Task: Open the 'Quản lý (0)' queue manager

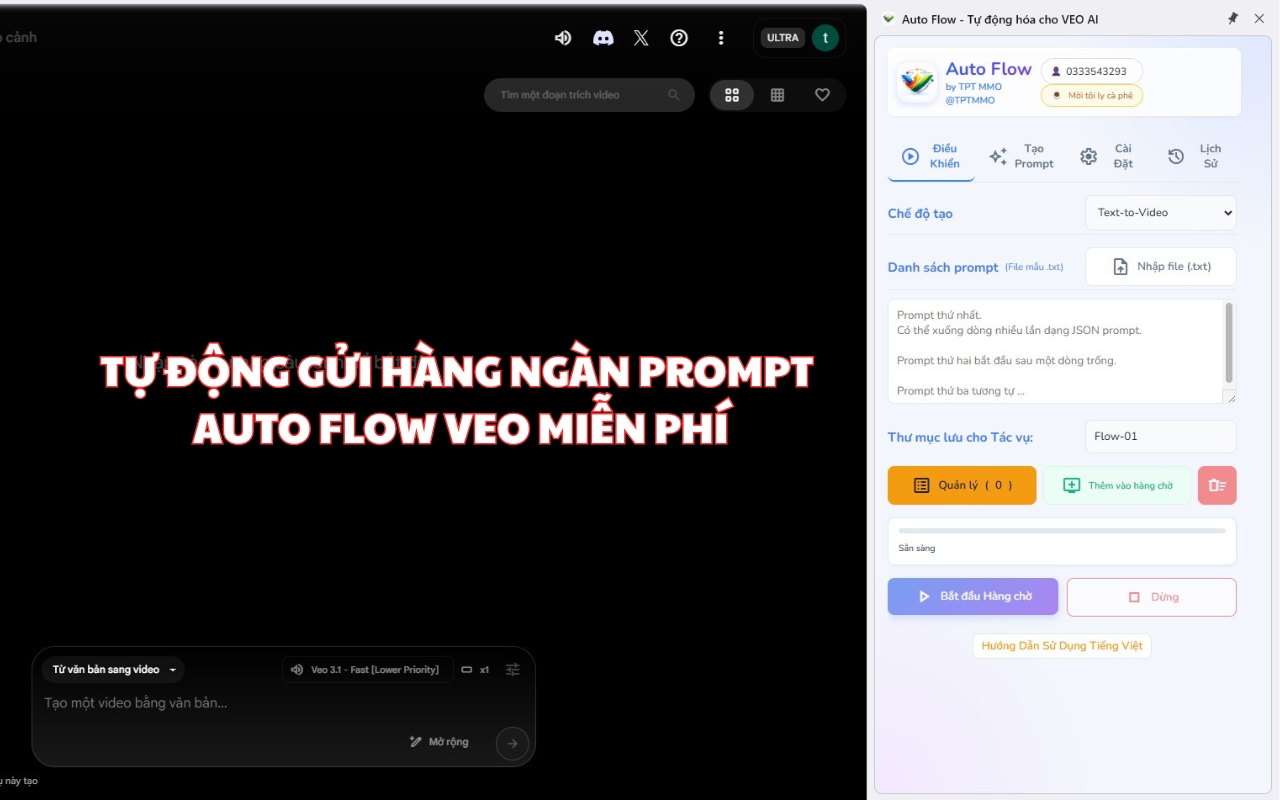Action: click(962, 485)
